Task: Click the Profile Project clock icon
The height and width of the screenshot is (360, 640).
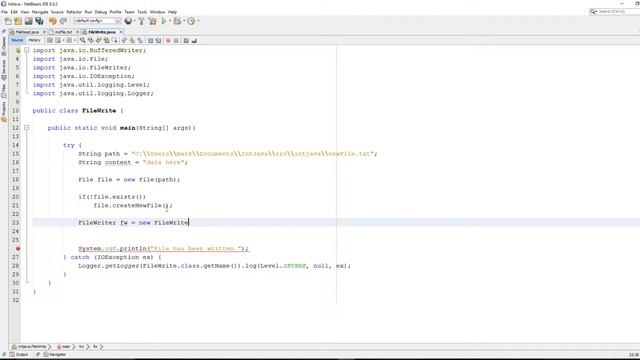Action: pos(191,21)
